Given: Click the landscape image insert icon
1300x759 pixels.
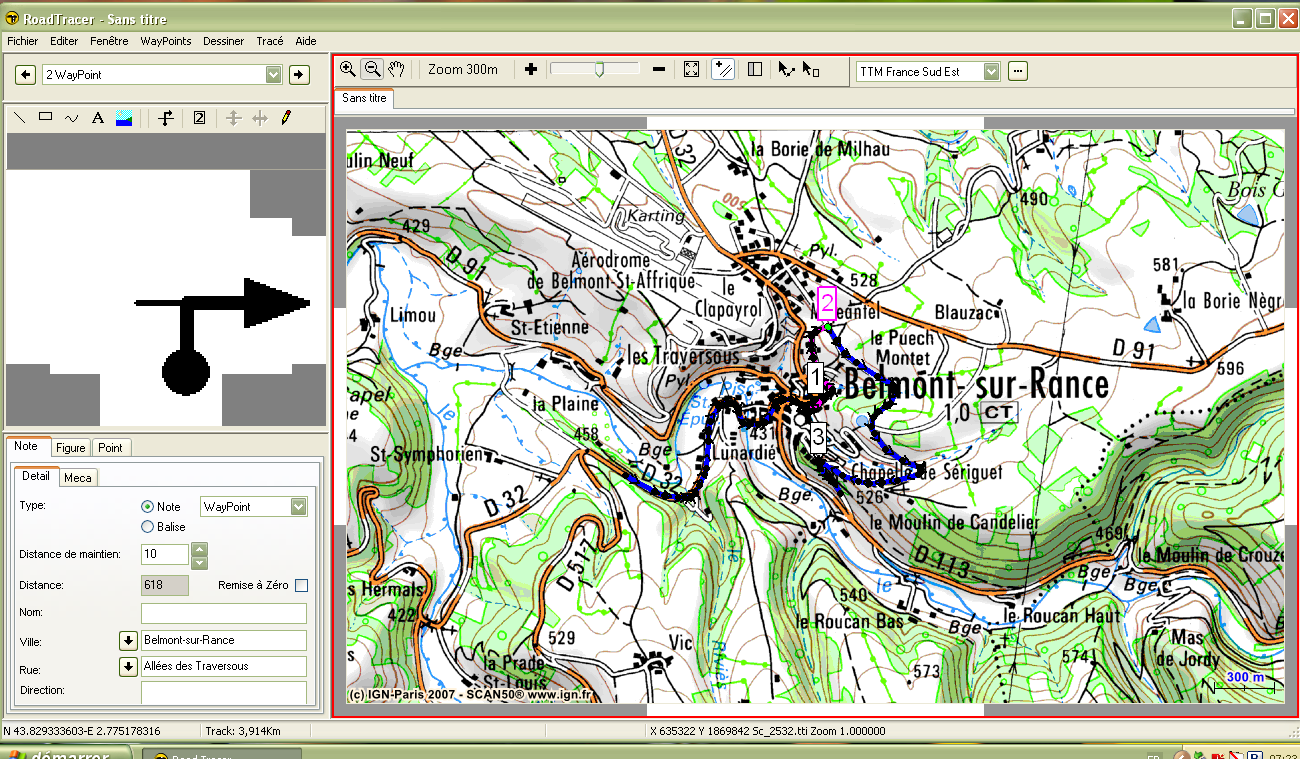Looking at the screenshot, I should pos(124,117).
